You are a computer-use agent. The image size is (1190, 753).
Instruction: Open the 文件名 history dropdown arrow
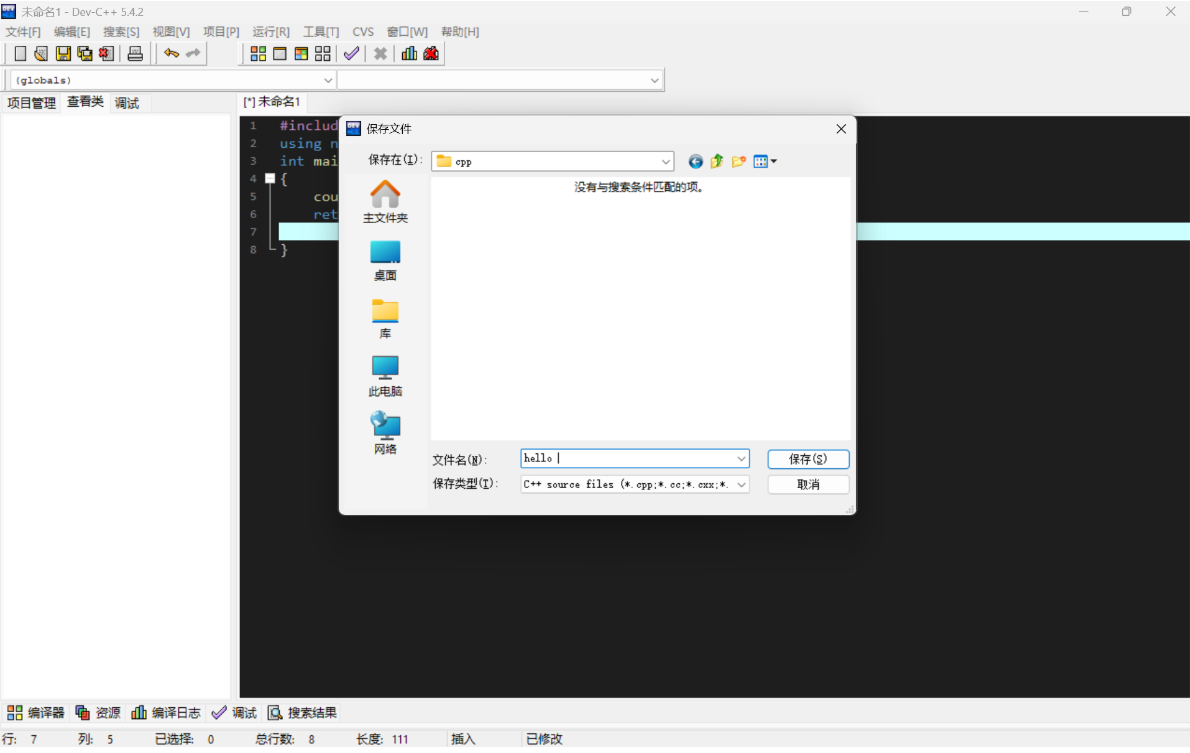click(x=741, y=459)
